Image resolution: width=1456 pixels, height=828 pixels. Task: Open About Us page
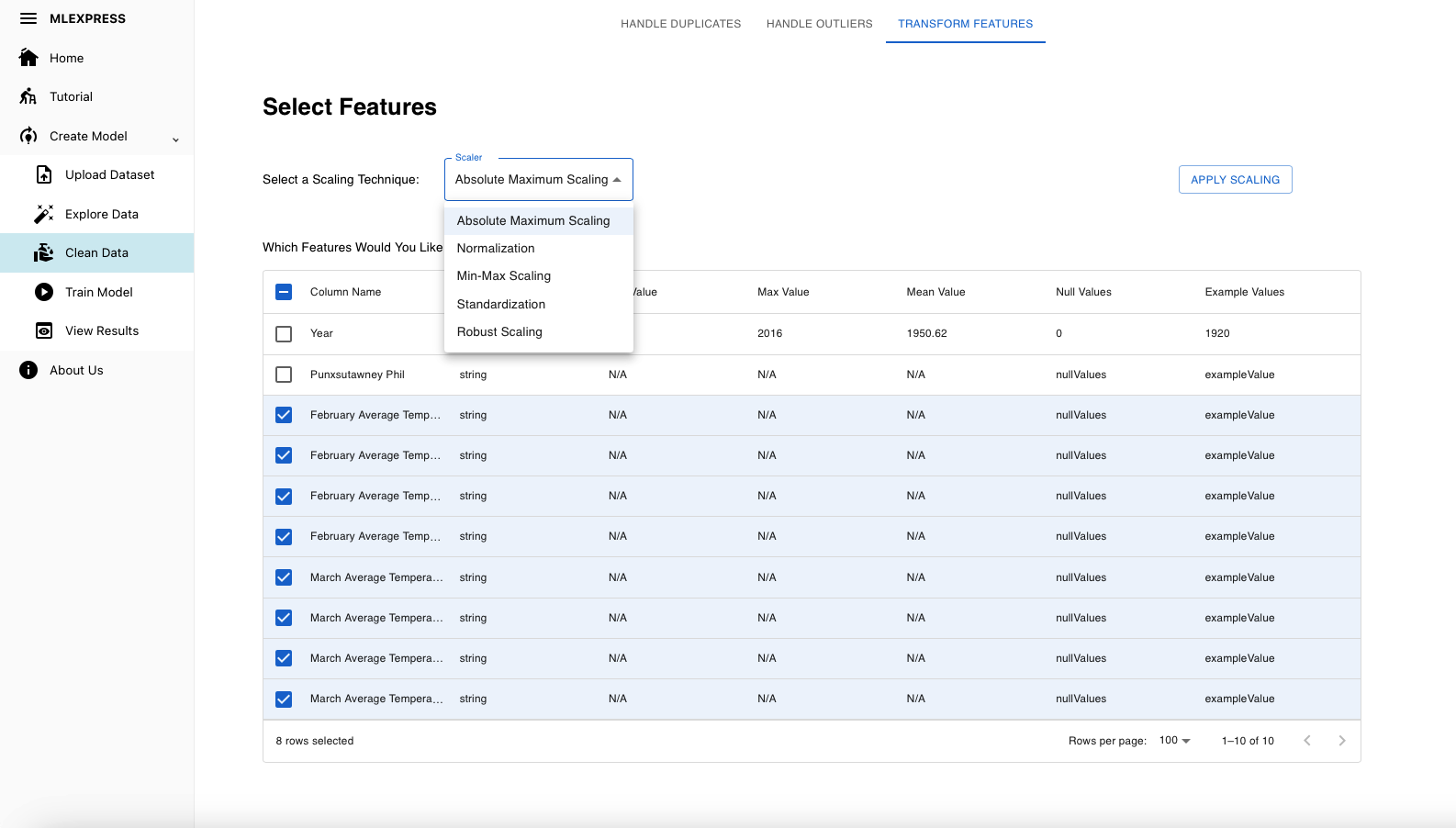click(x=77, y=370)
